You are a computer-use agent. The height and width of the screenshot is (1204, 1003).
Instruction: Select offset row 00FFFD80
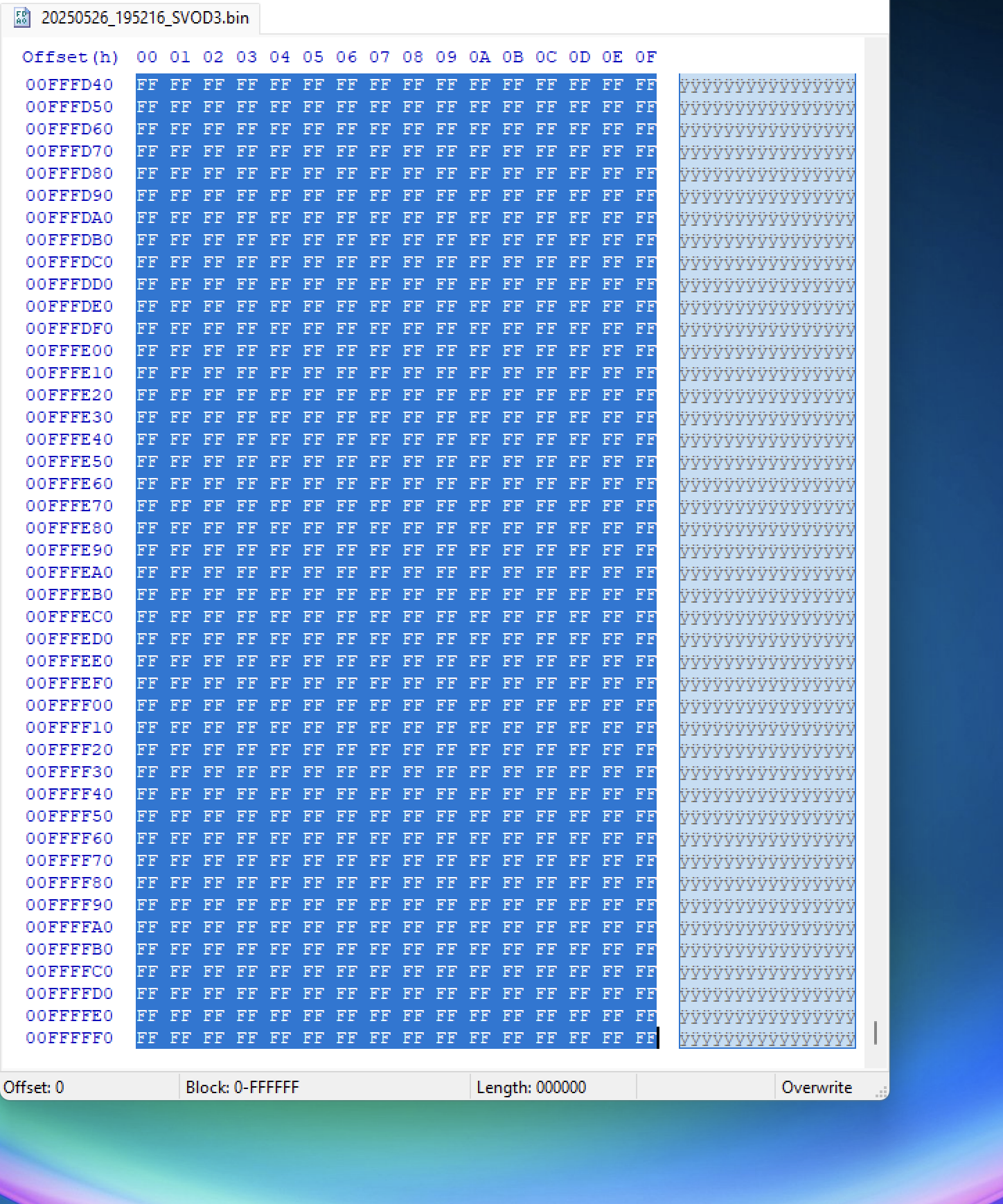69,173
